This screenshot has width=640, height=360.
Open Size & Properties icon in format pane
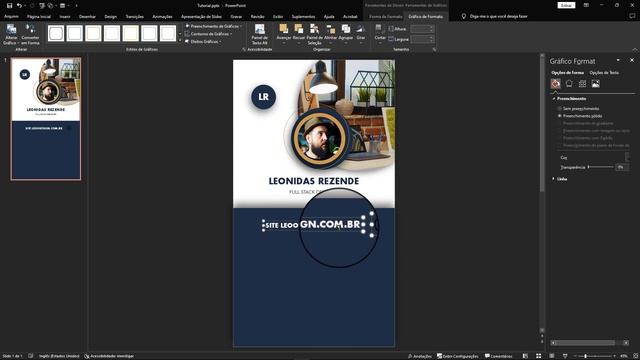pos(582,84)
